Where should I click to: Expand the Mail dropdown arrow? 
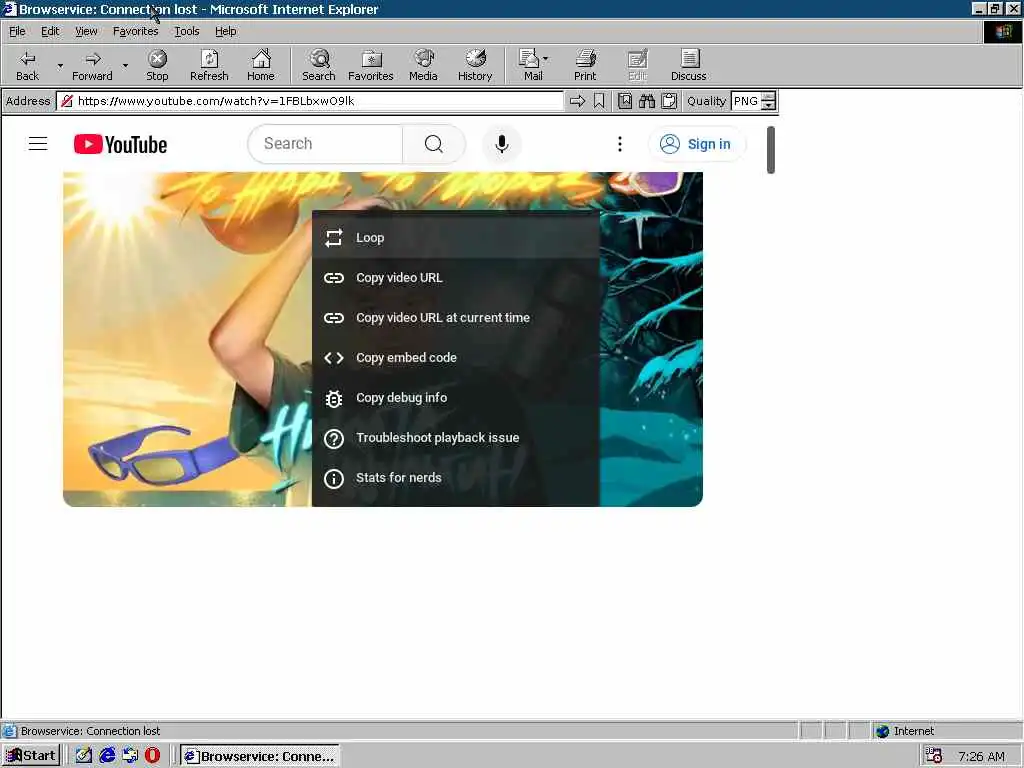(x=546, y=59)
